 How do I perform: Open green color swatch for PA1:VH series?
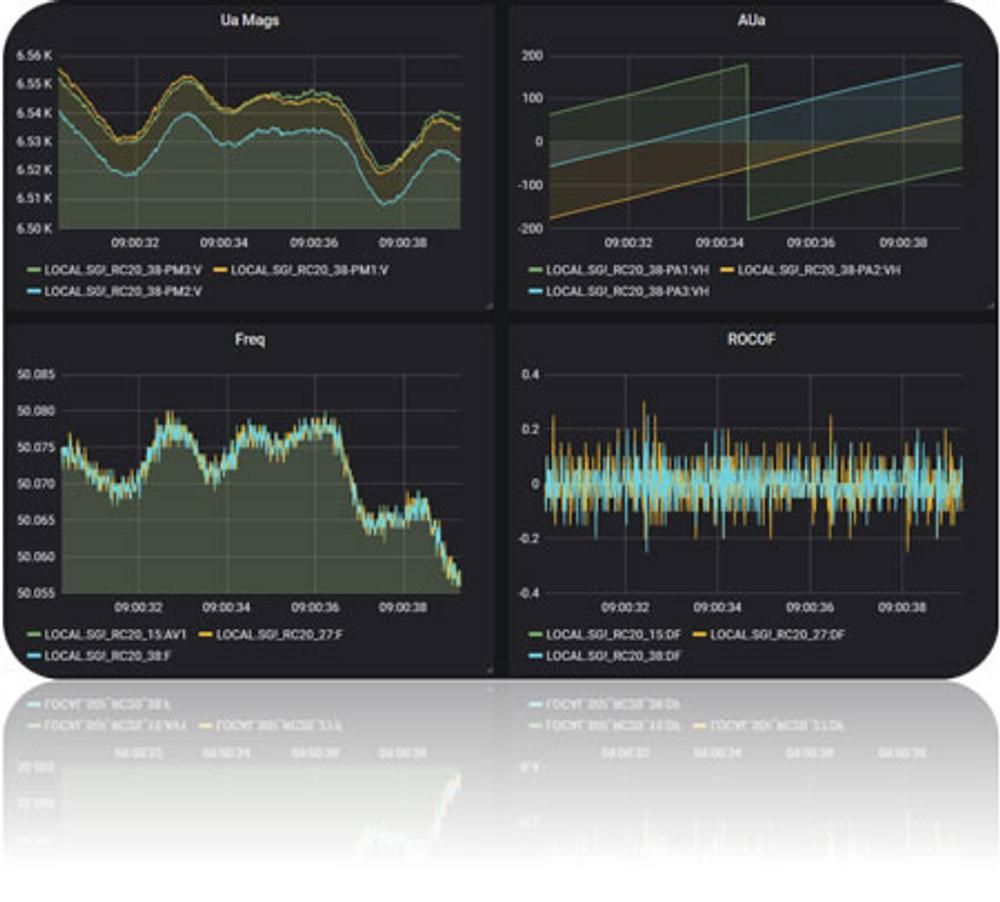click(x=536, y=270)
